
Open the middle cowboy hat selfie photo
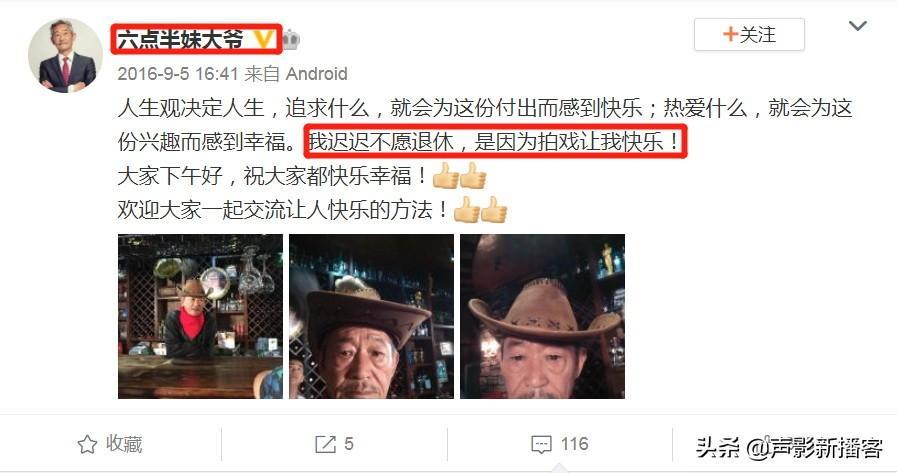[371, 316]
